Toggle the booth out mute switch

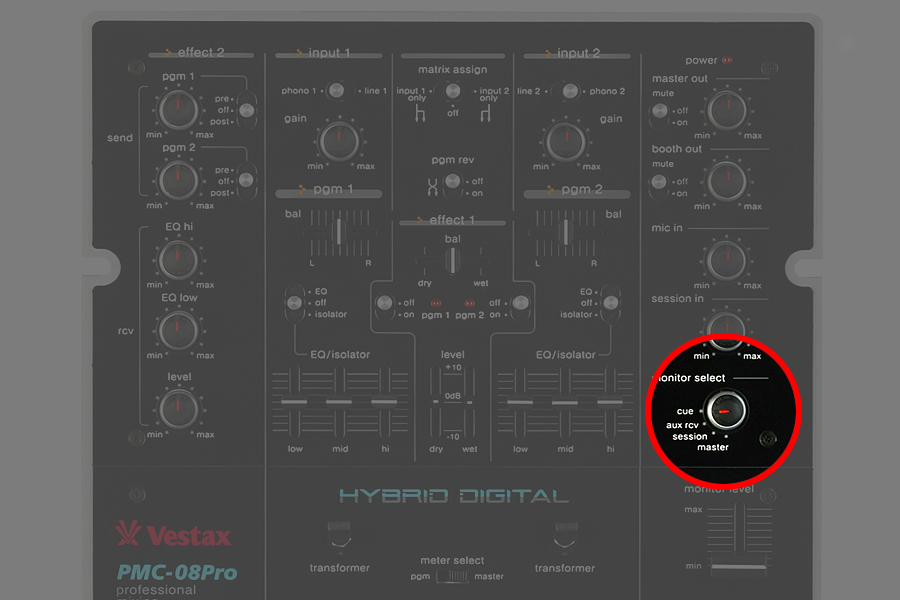[x=659, y=181]
